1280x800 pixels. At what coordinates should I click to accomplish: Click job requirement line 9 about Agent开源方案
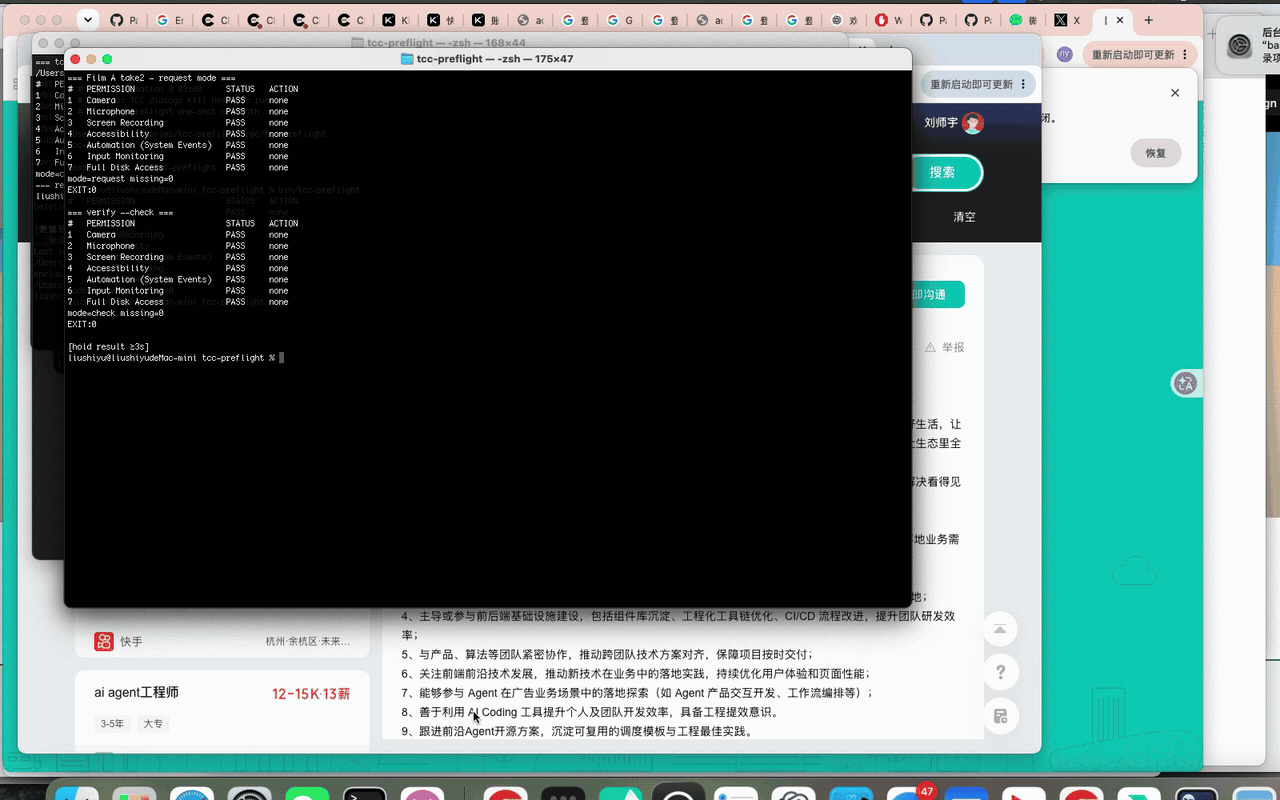577,731
